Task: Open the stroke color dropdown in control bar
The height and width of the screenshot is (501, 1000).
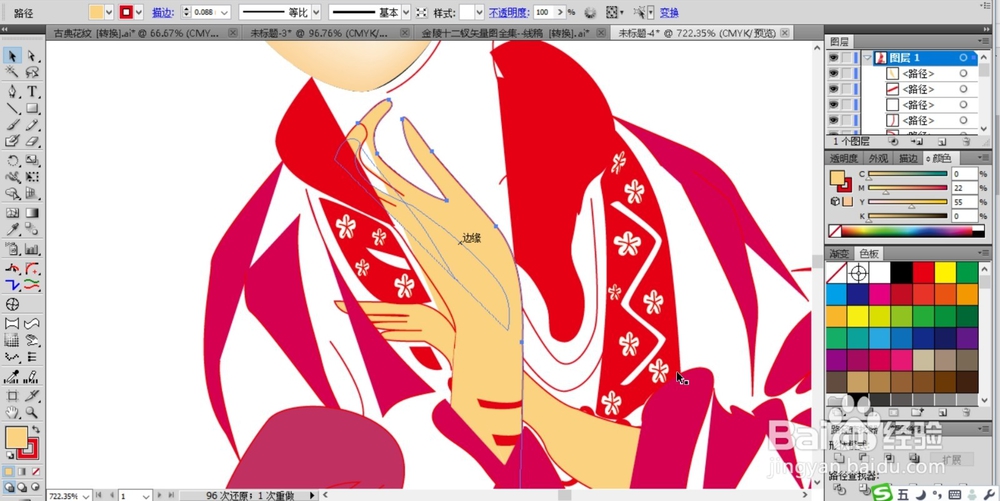Action: click(x=140, y=12)
